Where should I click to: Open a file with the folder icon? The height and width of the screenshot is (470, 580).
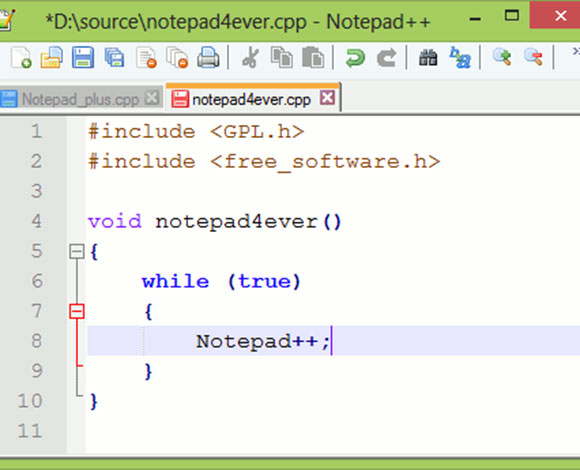pos(51,58)
